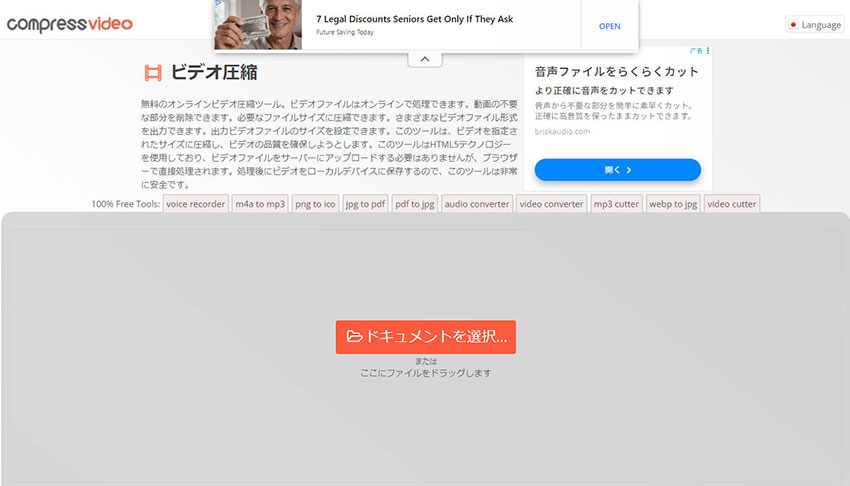Click the film strip icon beside ビデオ圧縮
This screenshot has height=486, width=850.
(153, 72)
